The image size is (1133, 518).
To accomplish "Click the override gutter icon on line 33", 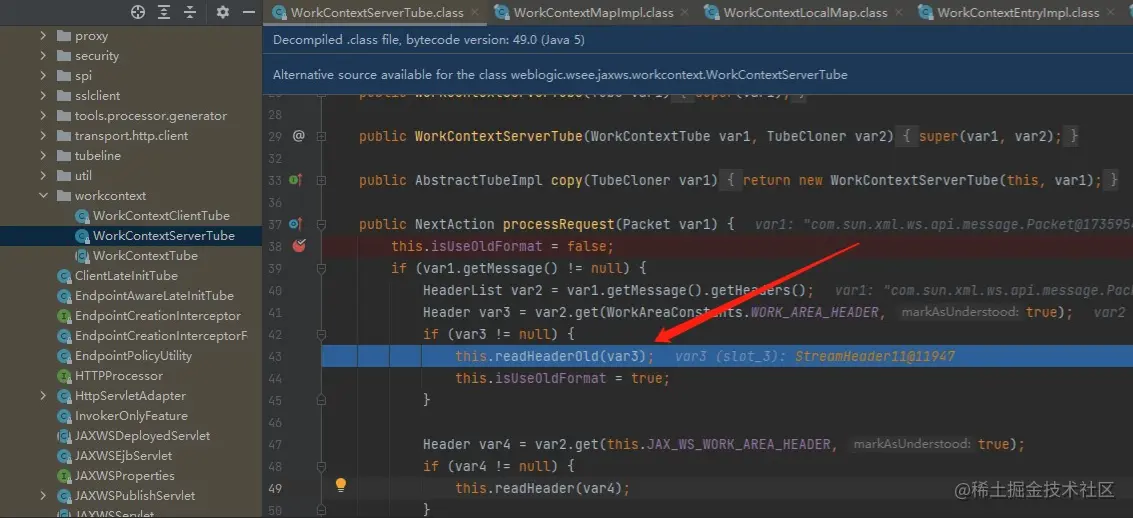I will point(296,180).
